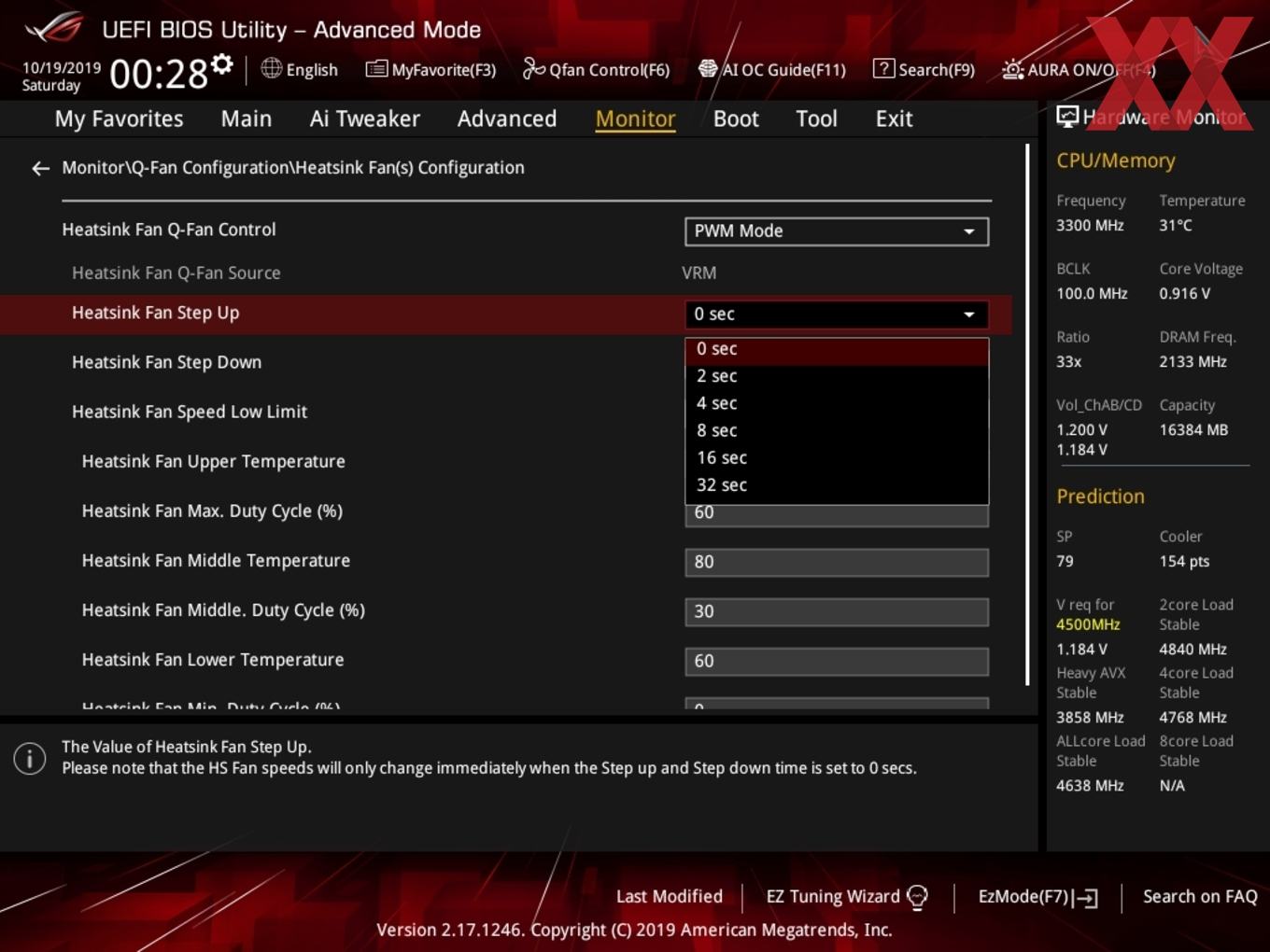Open Qfan Control(F6)

click(x=596, y=69)
